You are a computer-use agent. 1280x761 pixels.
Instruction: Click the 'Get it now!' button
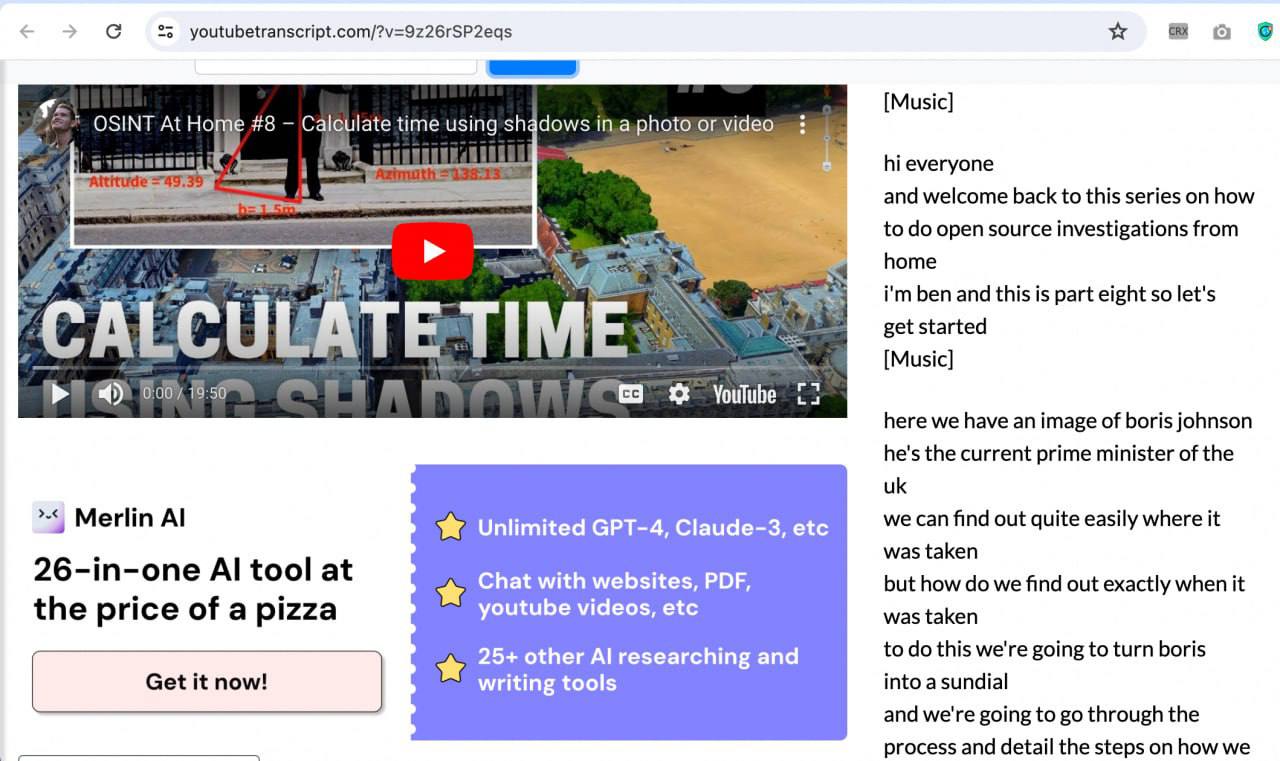[207, 682]
